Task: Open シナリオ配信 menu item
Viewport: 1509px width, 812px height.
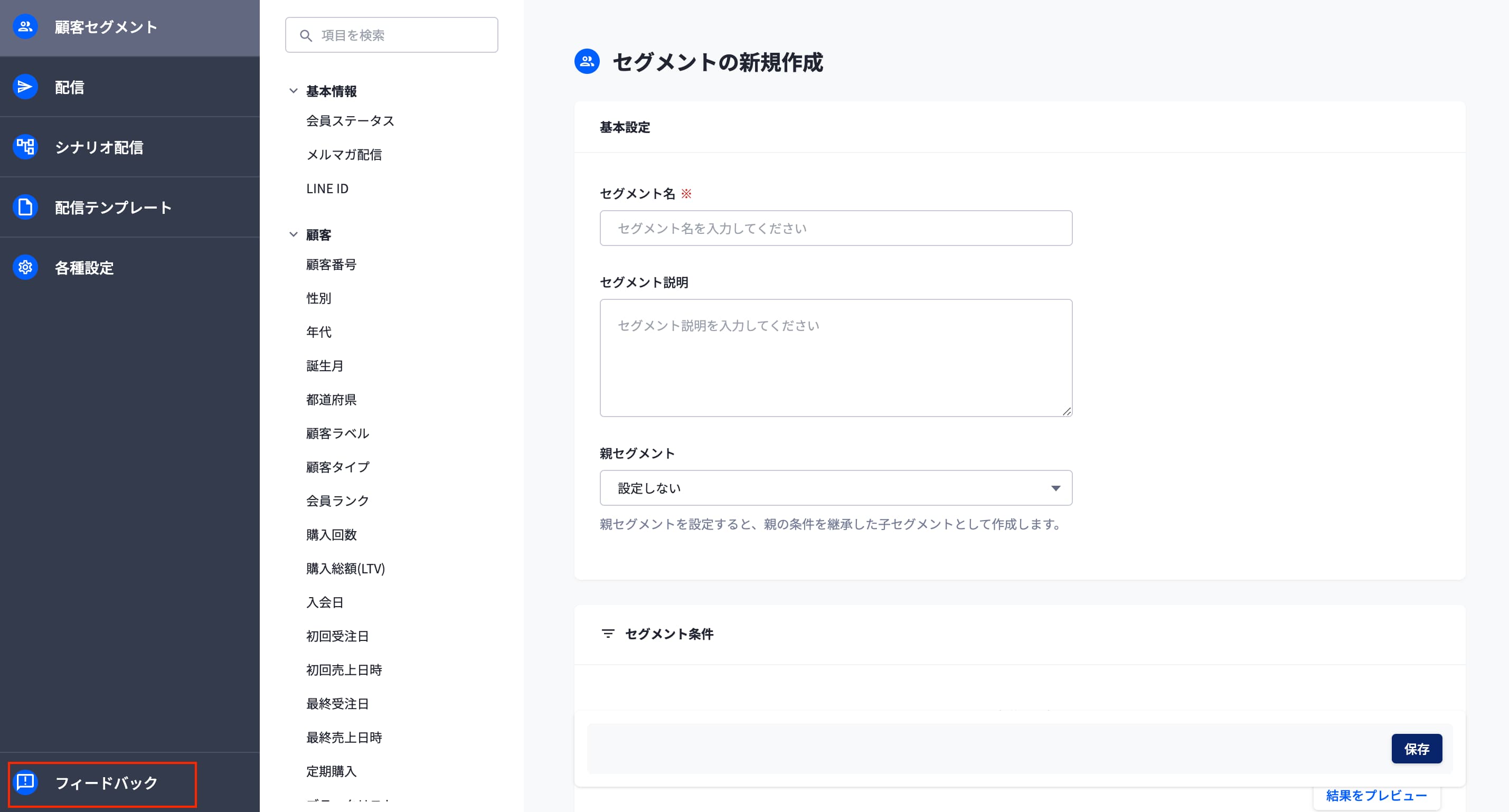Action: [99, 147]
